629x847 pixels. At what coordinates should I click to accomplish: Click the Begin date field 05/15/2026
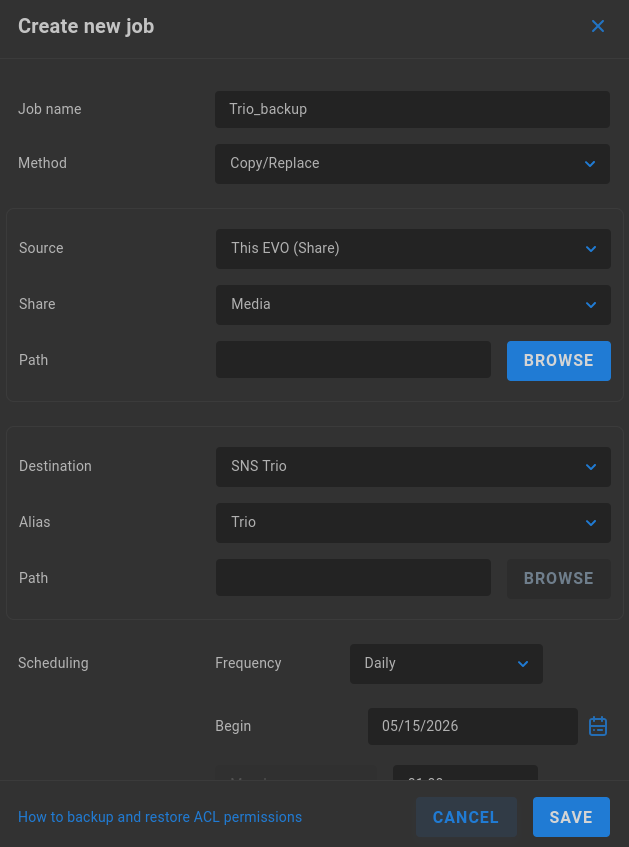coord(473,726)
